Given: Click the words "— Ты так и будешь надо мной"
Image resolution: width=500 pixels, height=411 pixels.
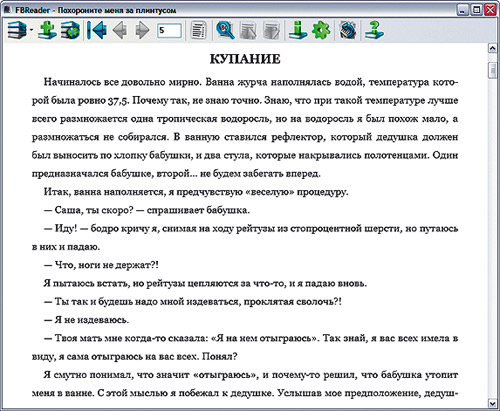Looking at the screenshot, I should tap(114, 302).
